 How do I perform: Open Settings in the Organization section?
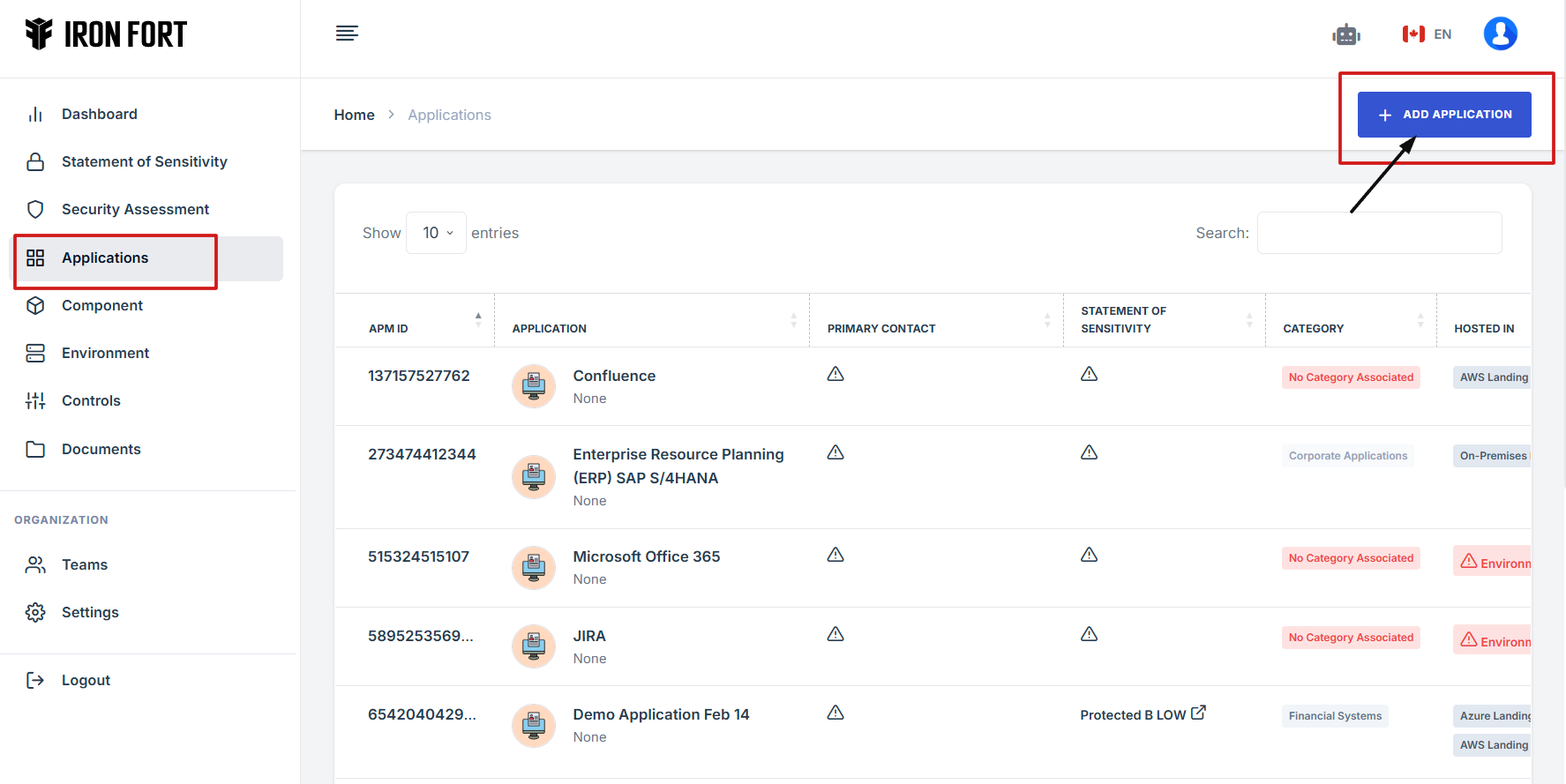pos(90,612)
